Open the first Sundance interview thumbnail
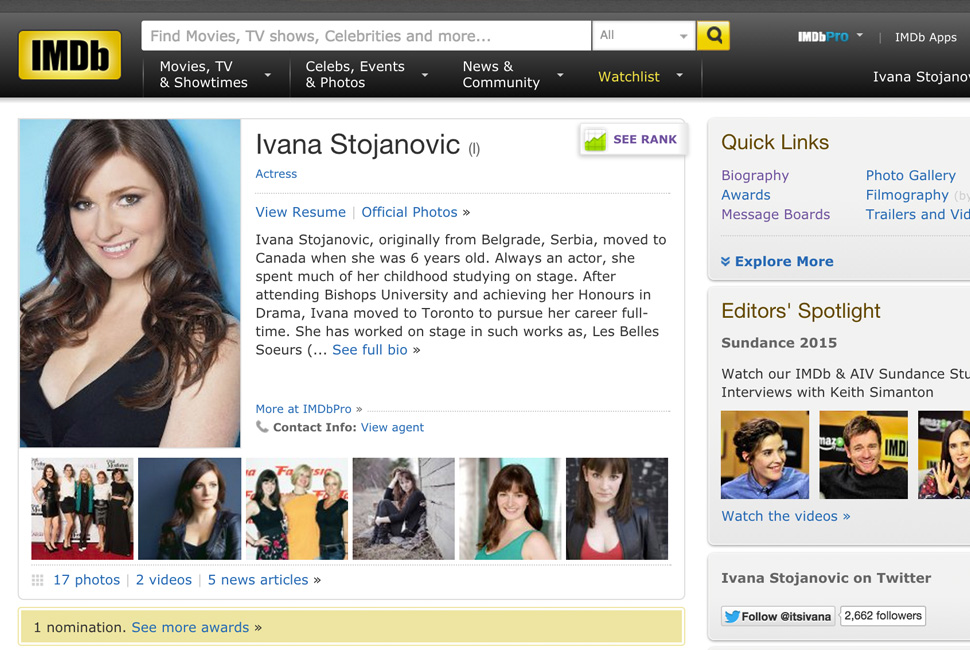Screen dimensions: 970x650 click(765, 455)
